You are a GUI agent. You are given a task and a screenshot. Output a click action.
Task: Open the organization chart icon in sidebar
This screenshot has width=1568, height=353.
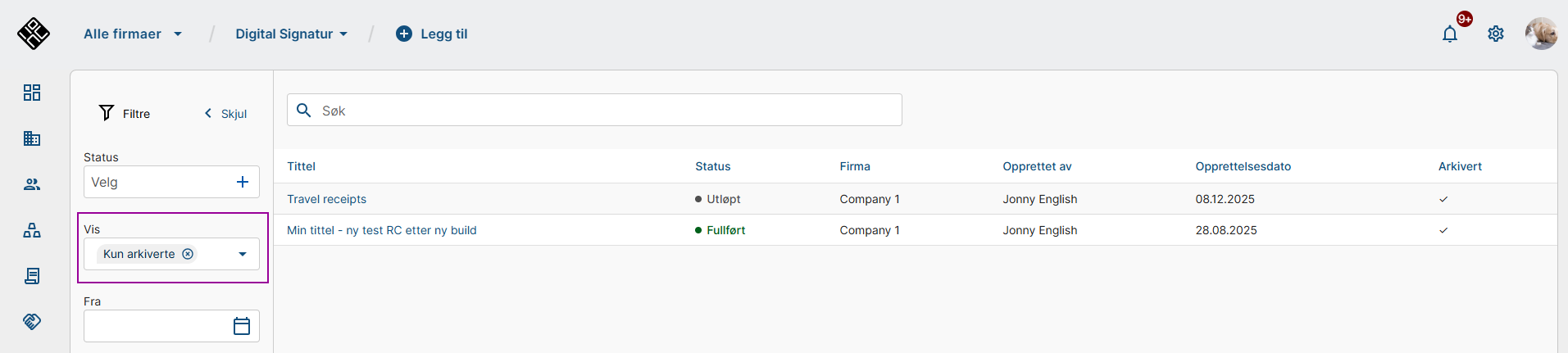coord(32,230)
